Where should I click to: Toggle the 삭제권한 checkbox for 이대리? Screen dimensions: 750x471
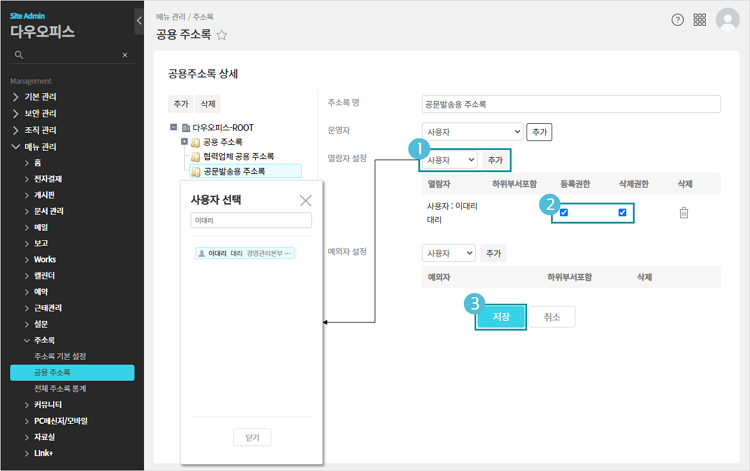[622, 212]
